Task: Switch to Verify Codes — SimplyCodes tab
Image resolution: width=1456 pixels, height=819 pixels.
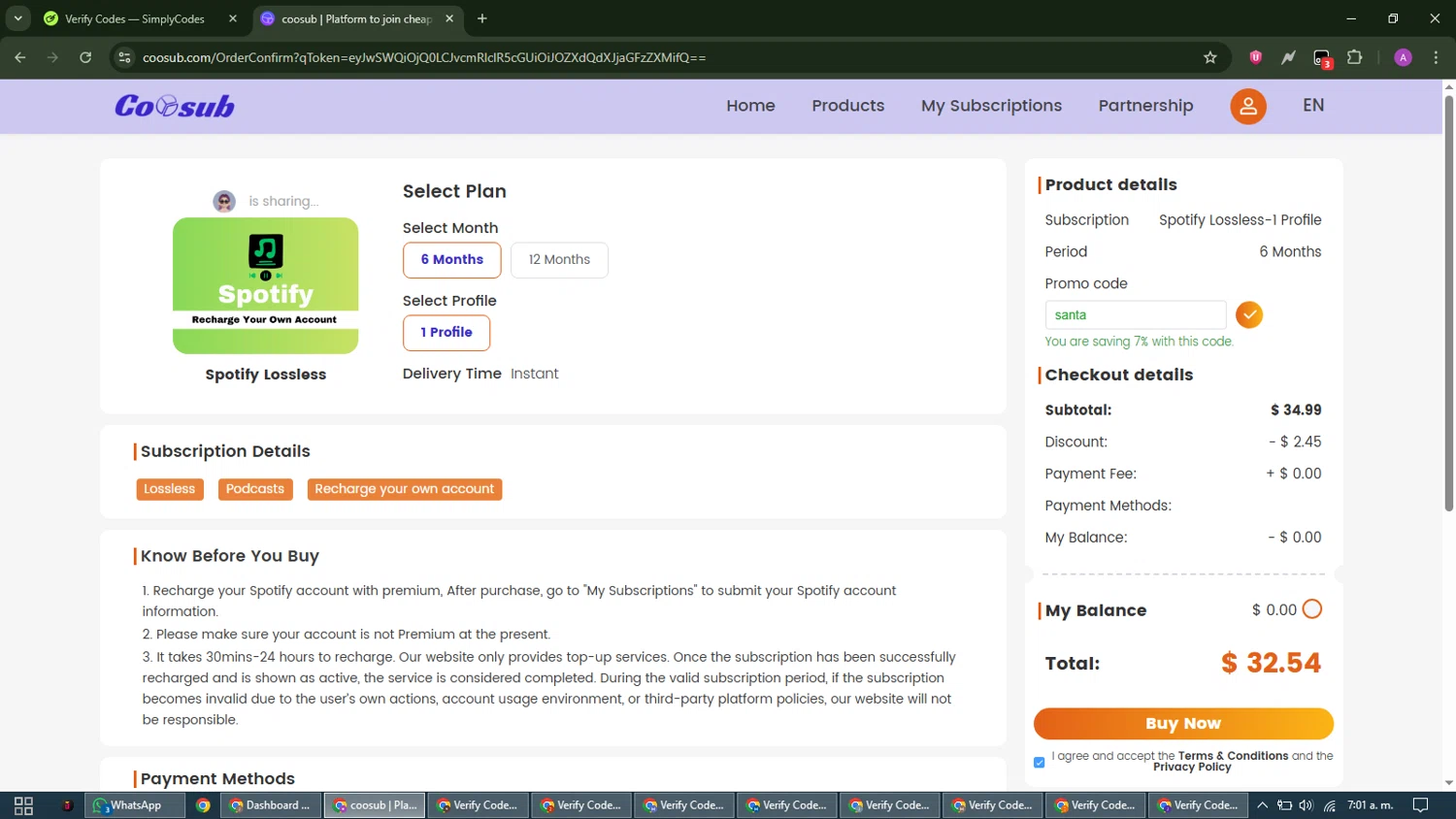Action: (x=134, y=18)
